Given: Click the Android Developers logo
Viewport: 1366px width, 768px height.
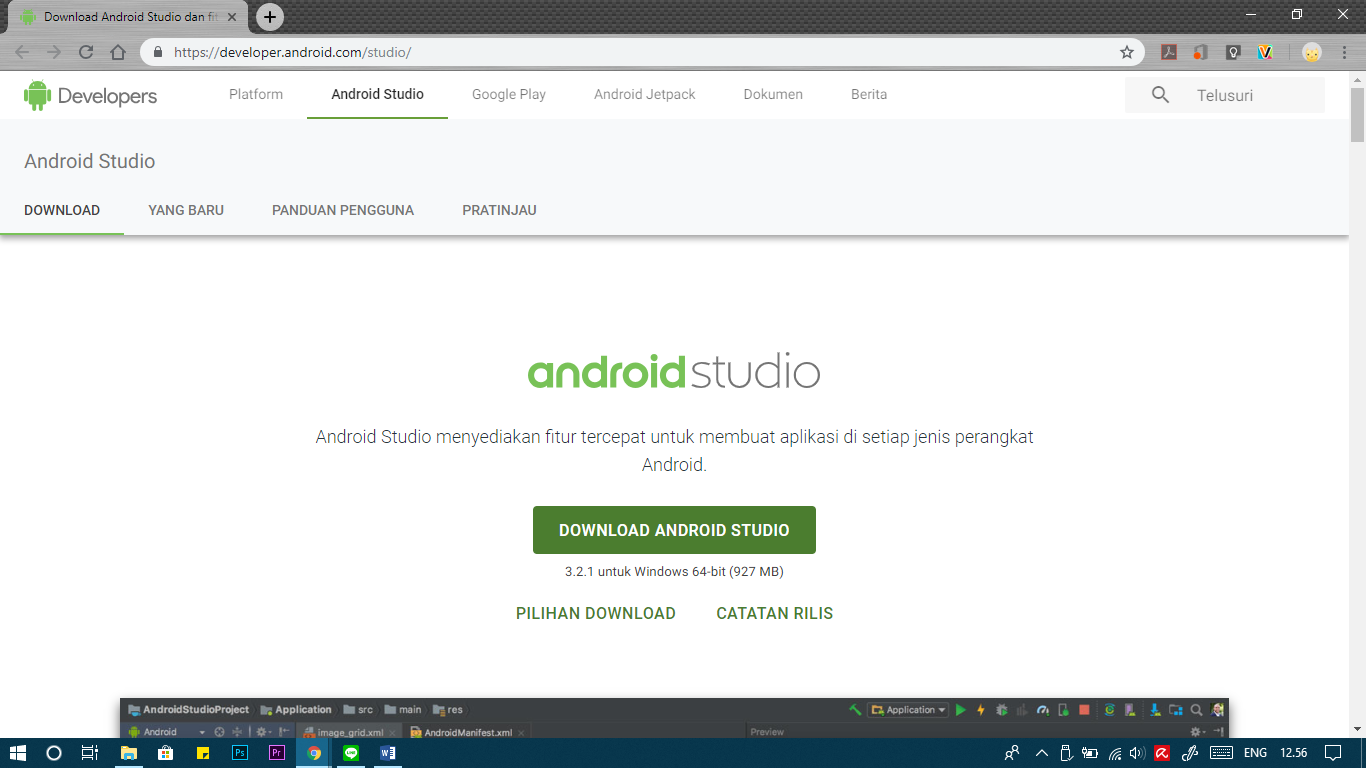Looking at the screenshot, I should (x=90, y=96).
